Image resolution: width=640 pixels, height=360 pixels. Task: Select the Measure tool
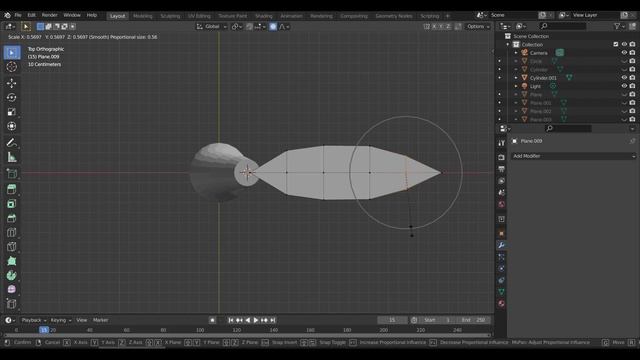(x=11, y=157)
